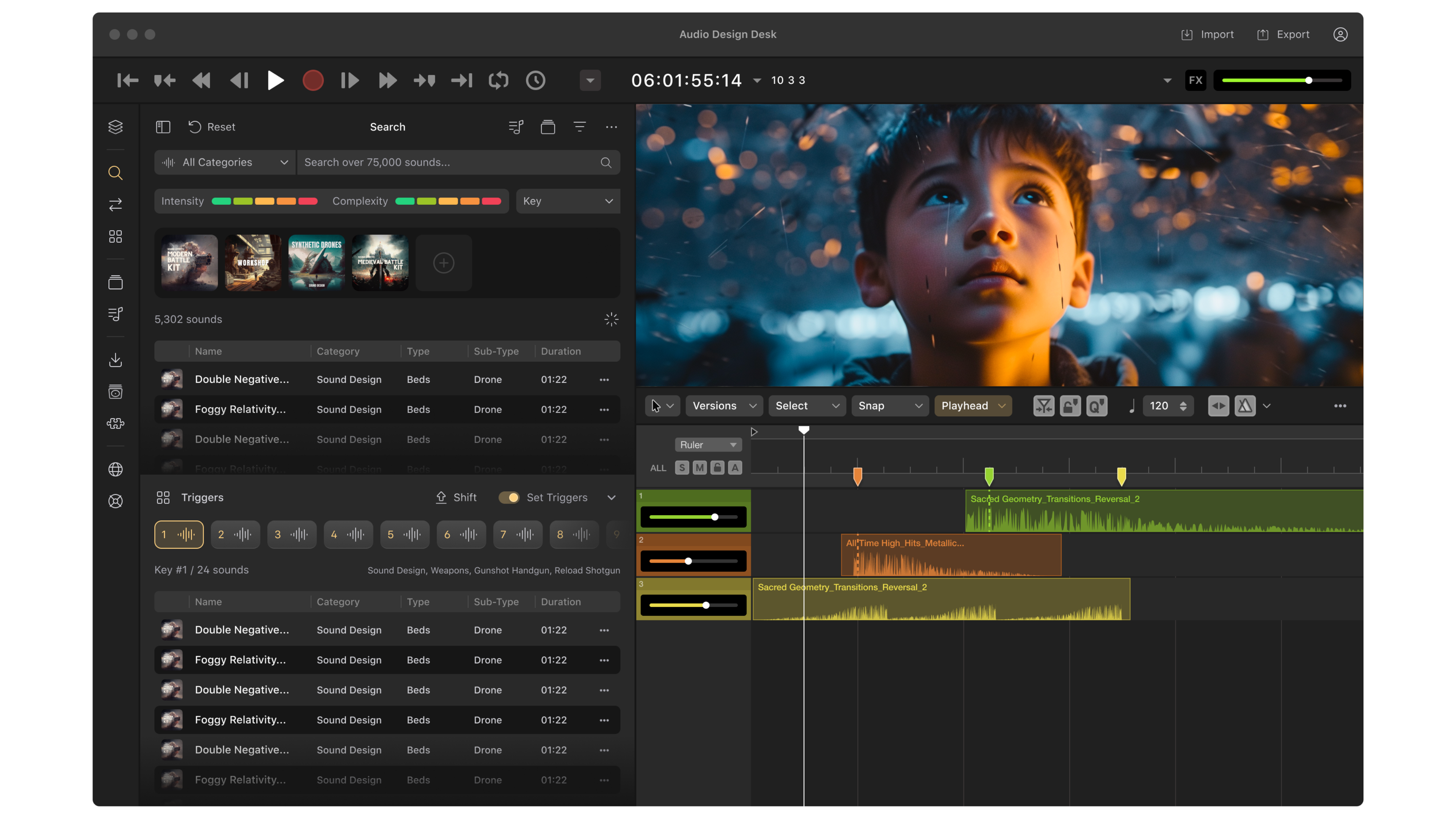Open the Snap dropdown menu
Screen dimensions: 1456x819
point(889,406)
